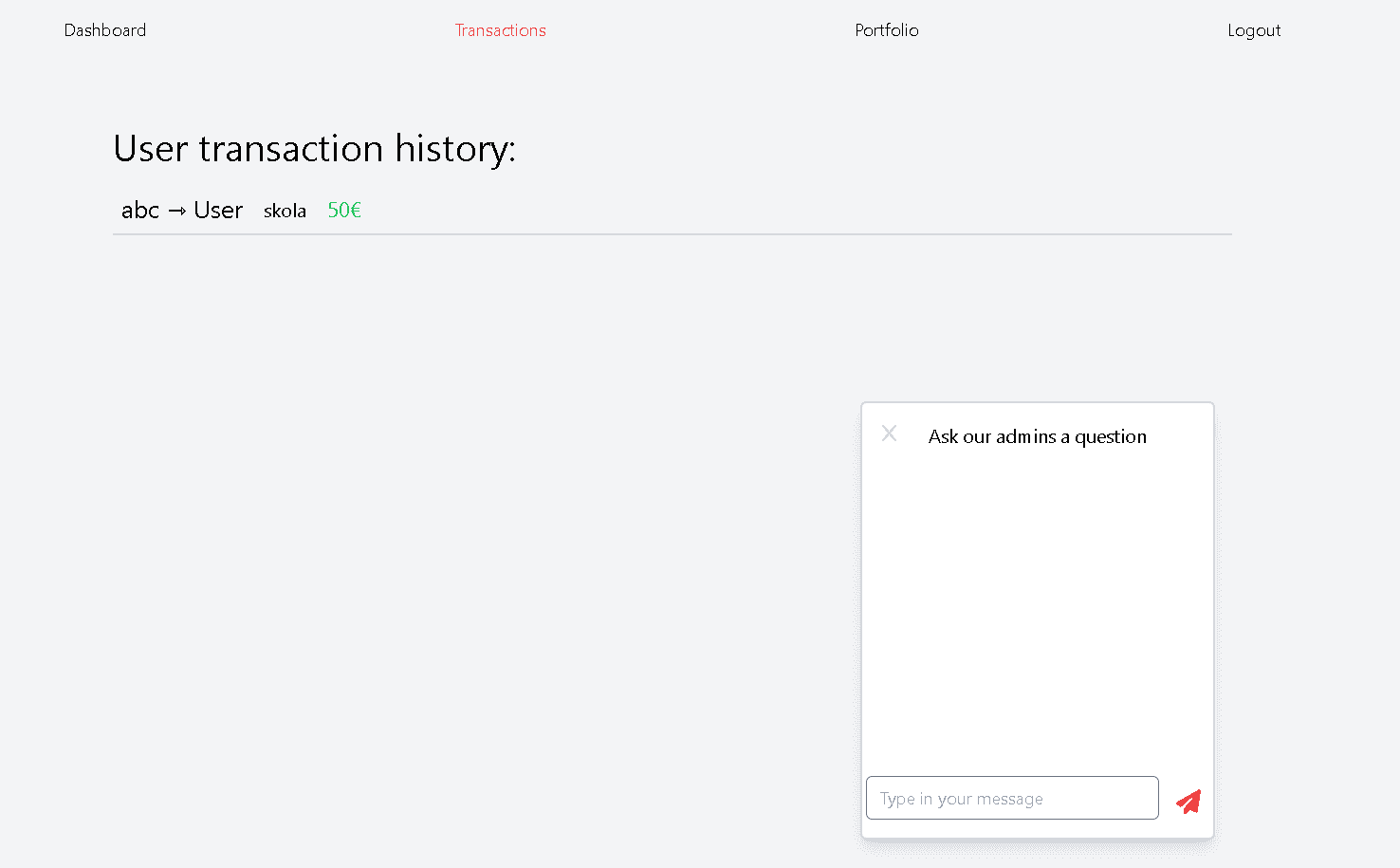
Task: Click the 'Ask our admins a question' title
Action: (x=1037, y=436)
